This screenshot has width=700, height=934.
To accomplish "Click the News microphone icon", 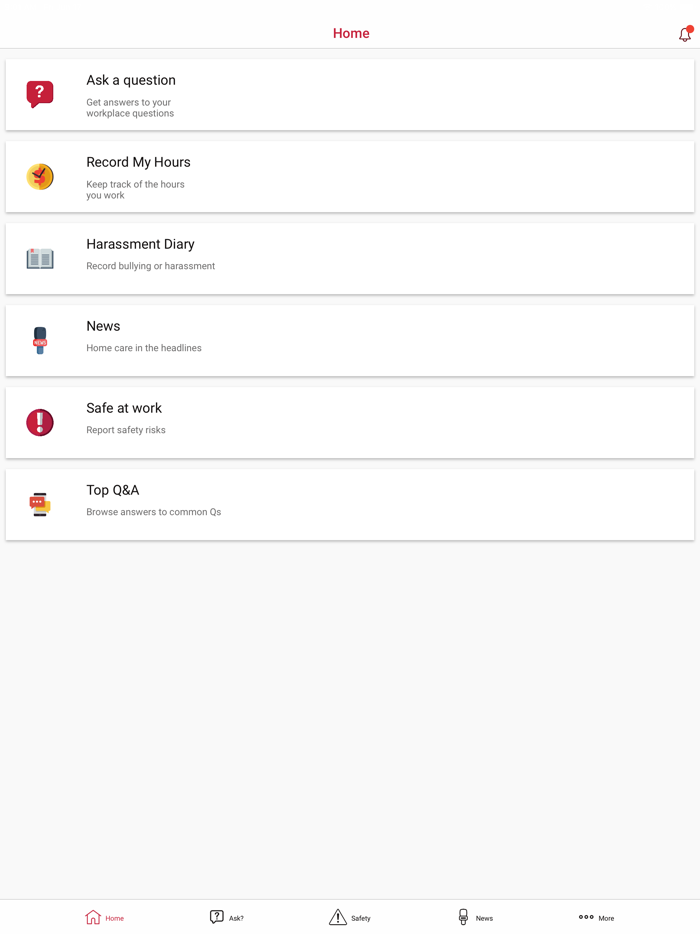I will click(x=39, y=339).
